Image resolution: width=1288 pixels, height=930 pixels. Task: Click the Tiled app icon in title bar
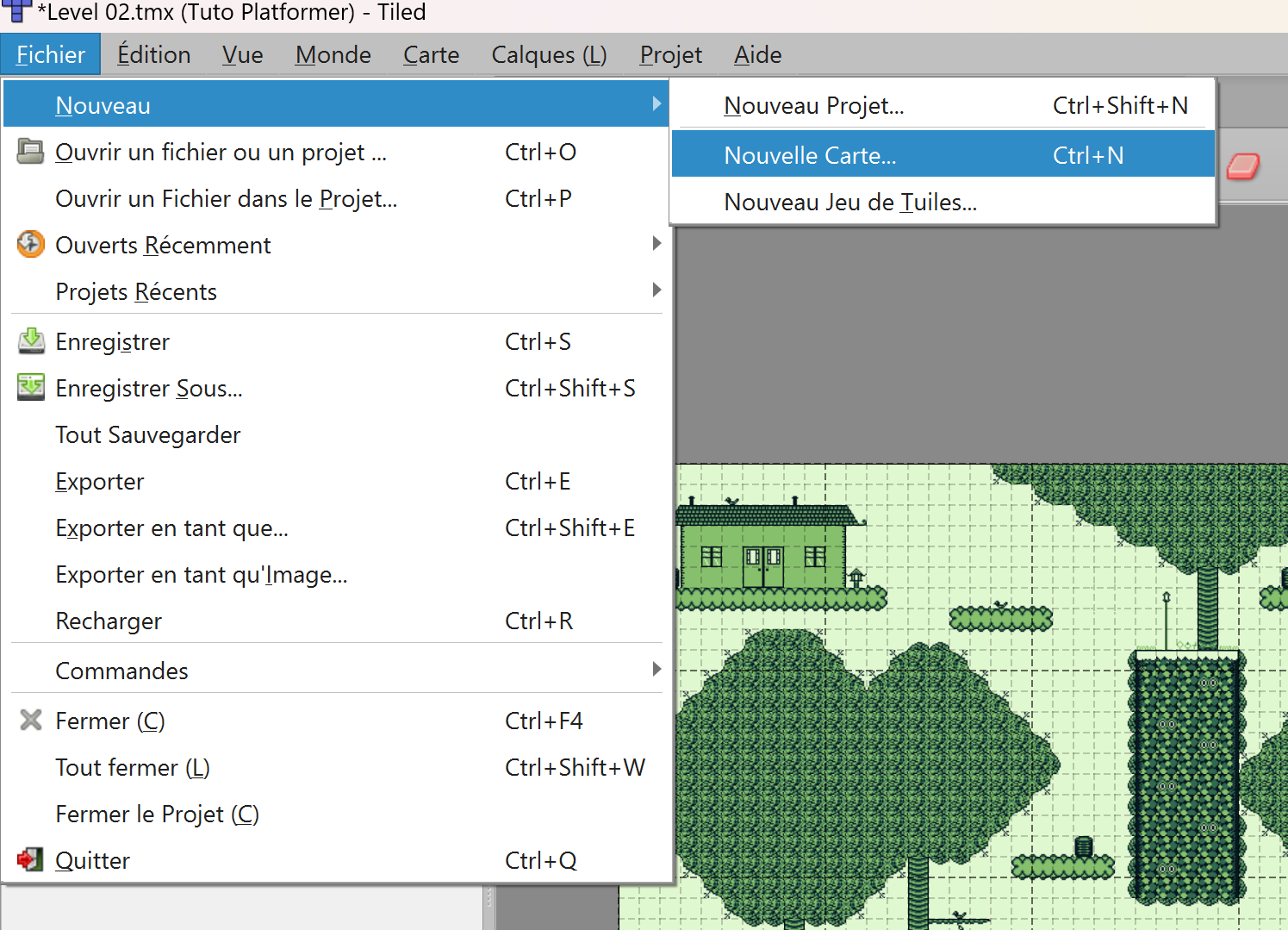coord(16,11)
